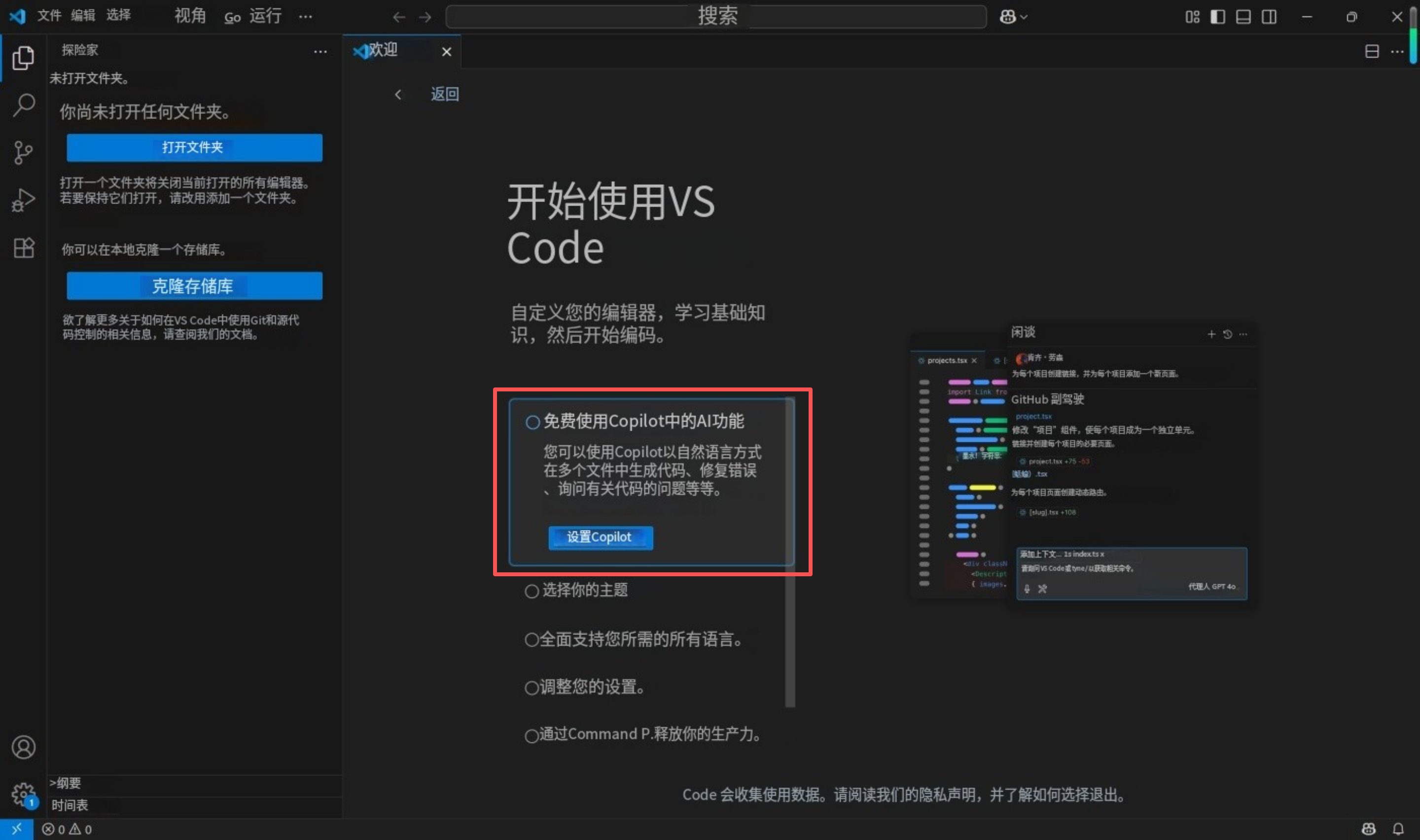1420x840 pixels.
Task: Open the Go menu
Action: [x=233, y=18]
